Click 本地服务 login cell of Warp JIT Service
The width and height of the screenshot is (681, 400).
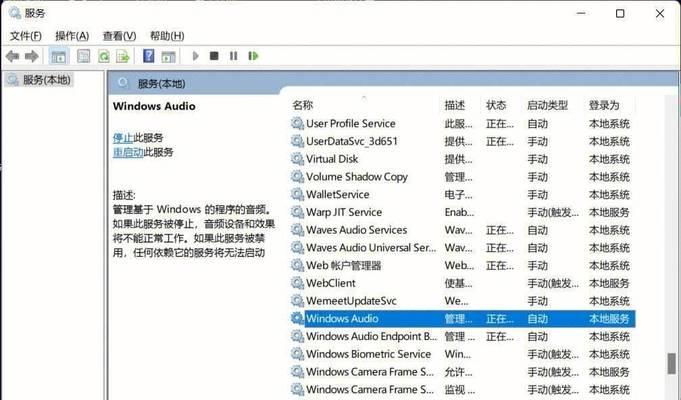pyautogui.click(x=609, y=212)
